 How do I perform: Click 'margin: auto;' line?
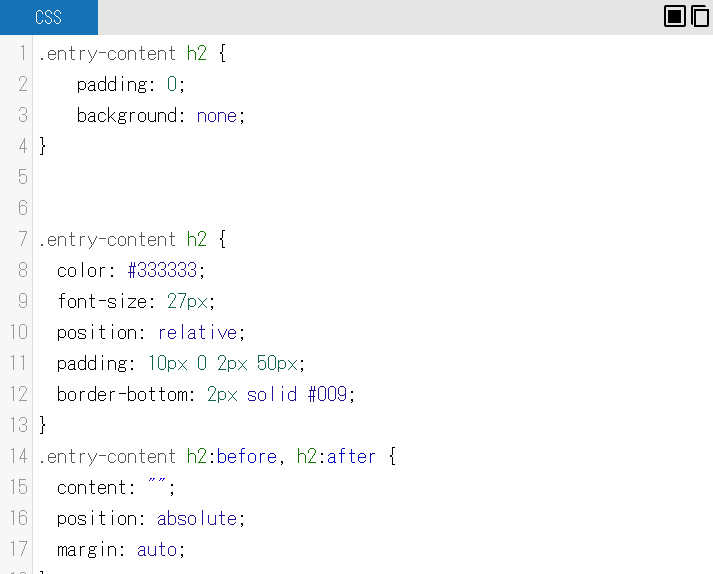(121, 549)
